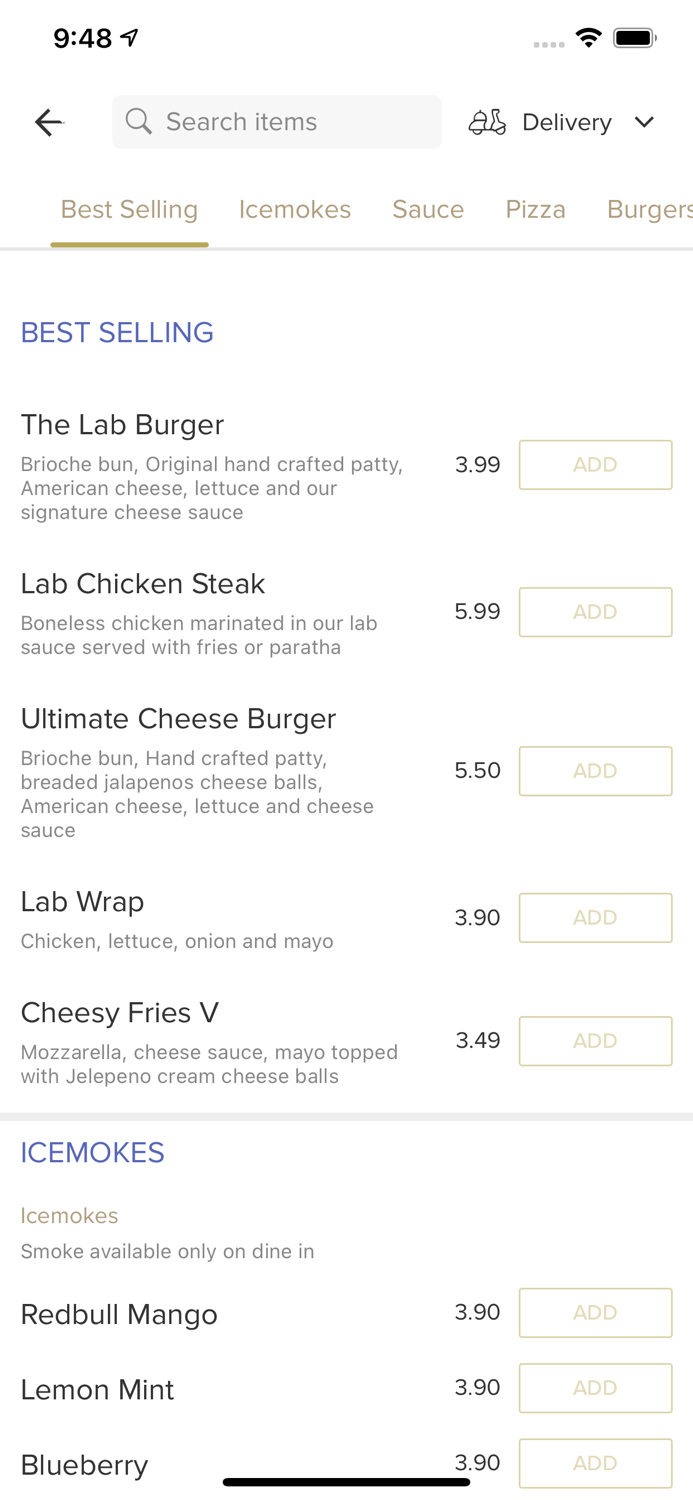Add the Lab Wrap item

coord(595,917)
